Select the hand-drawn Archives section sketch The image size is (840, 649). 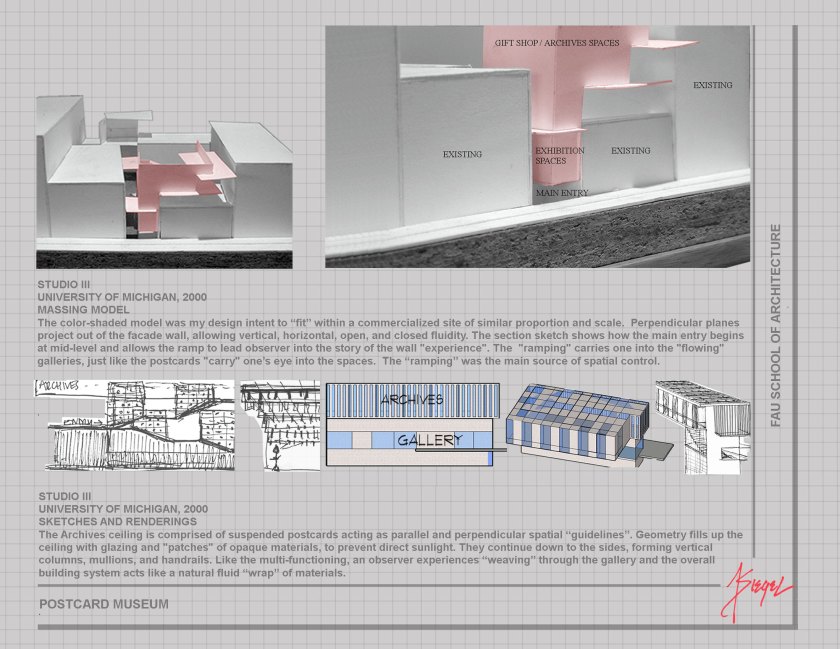click(x=135, y=425)
